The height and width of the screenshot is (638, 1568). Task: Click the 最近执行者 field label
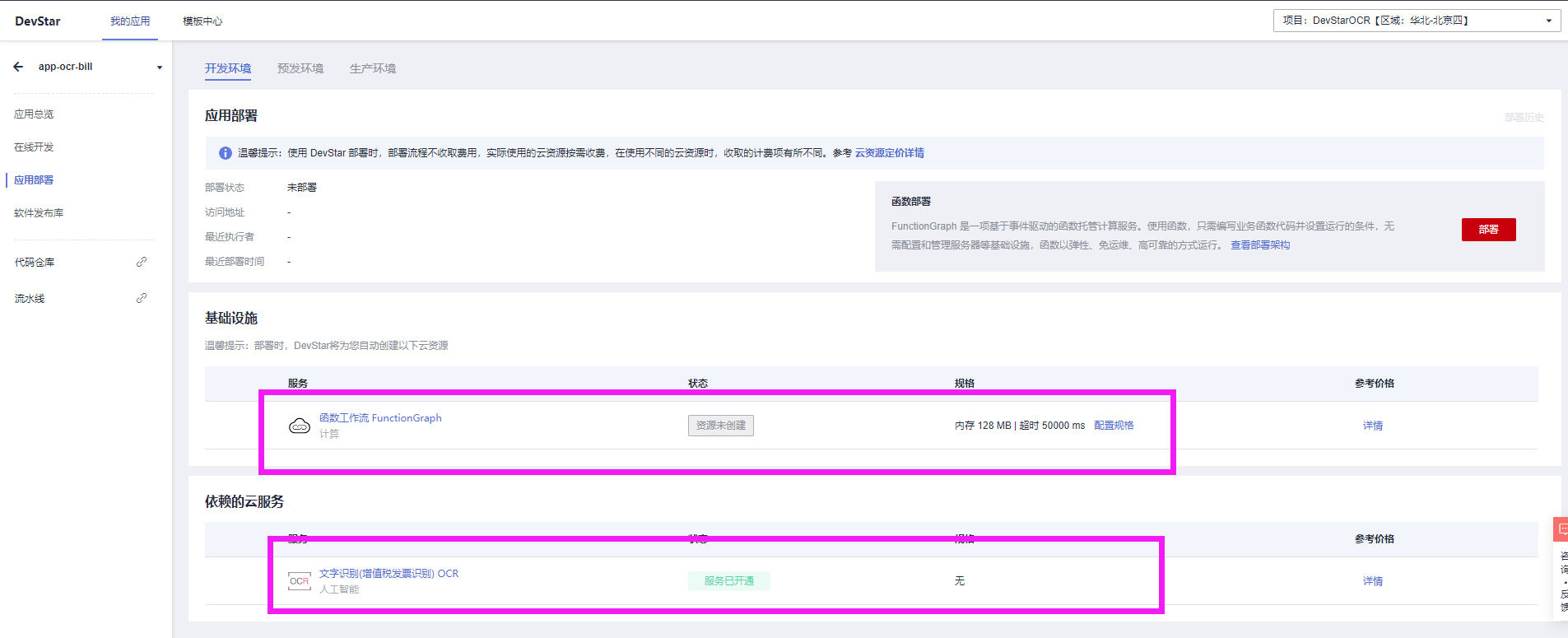point(230,237)
